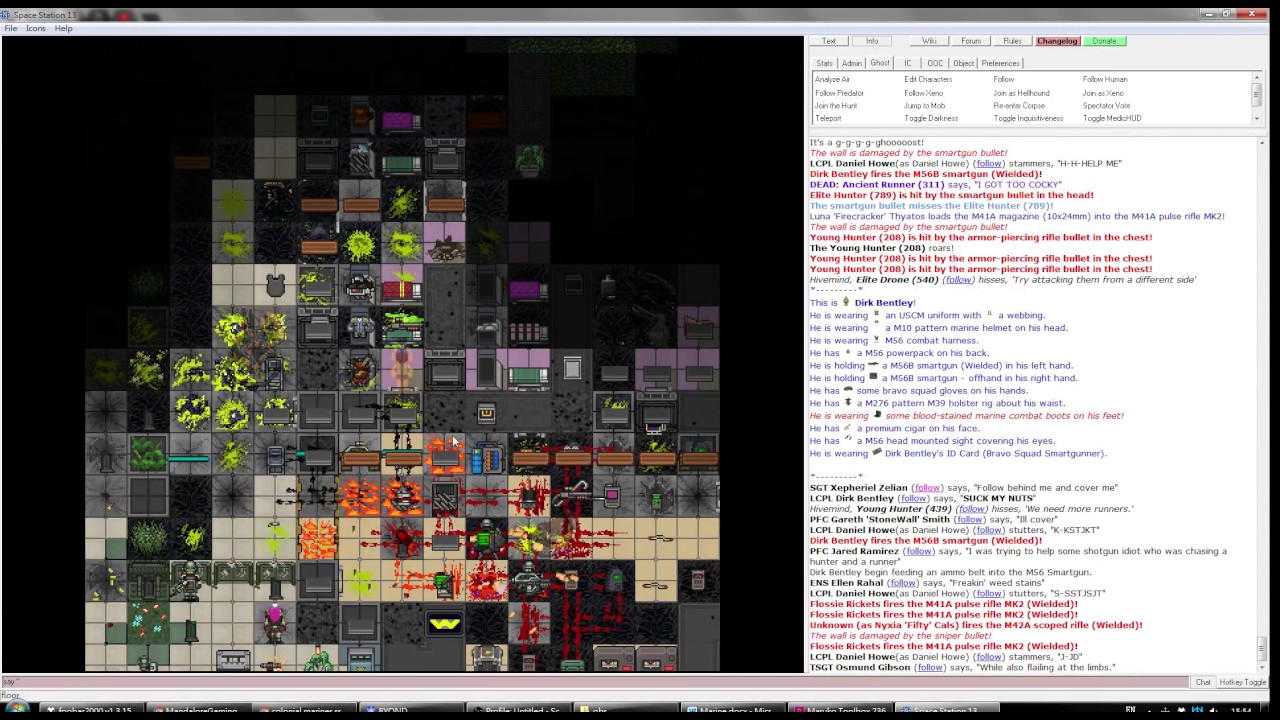
Task: Click the verb panel scrollbar thumb
Action: pos(1257,93)
